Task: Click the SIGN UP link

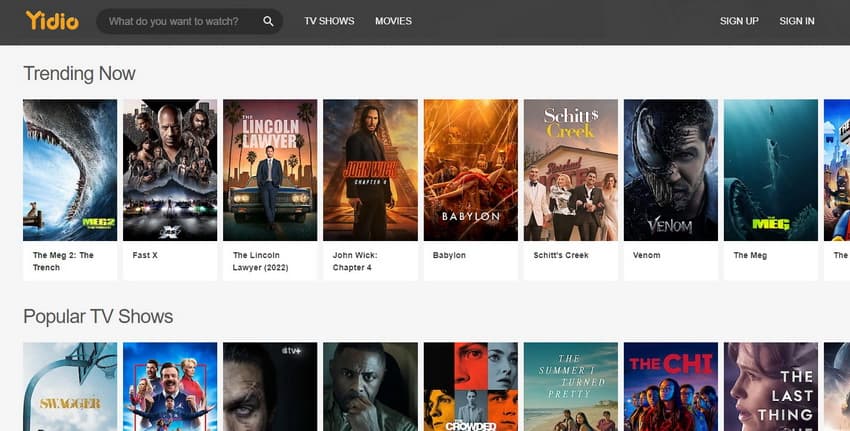Action: [739, 21]
